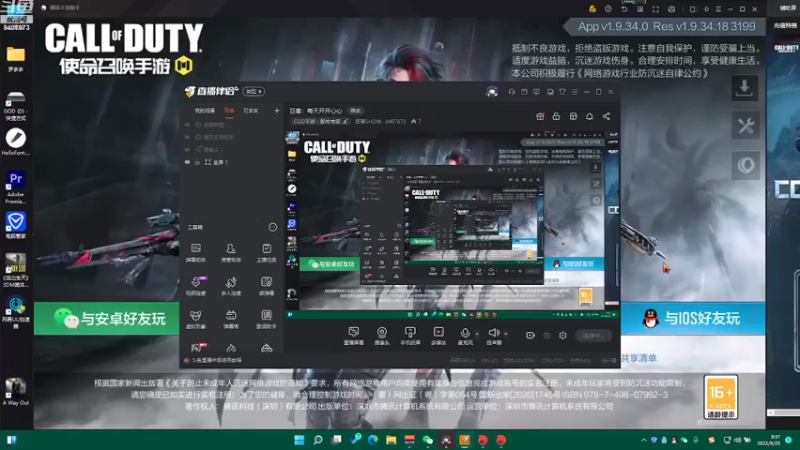The image size is (800, 450).
Task: Open Adobe Premiere desktop shortcut
Action: [x=16, y=188]
